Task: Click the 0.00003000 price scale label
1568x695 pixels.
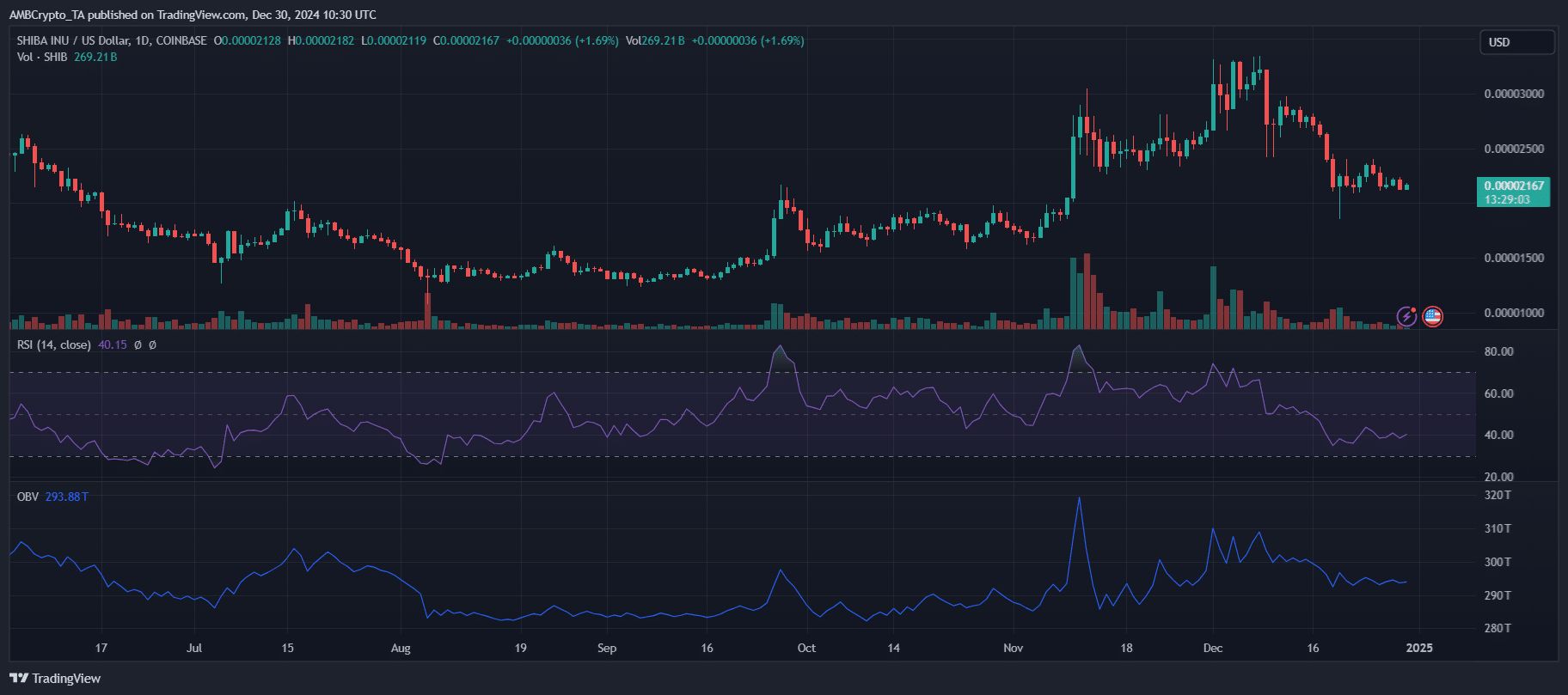Action: tap(1514, 94)
